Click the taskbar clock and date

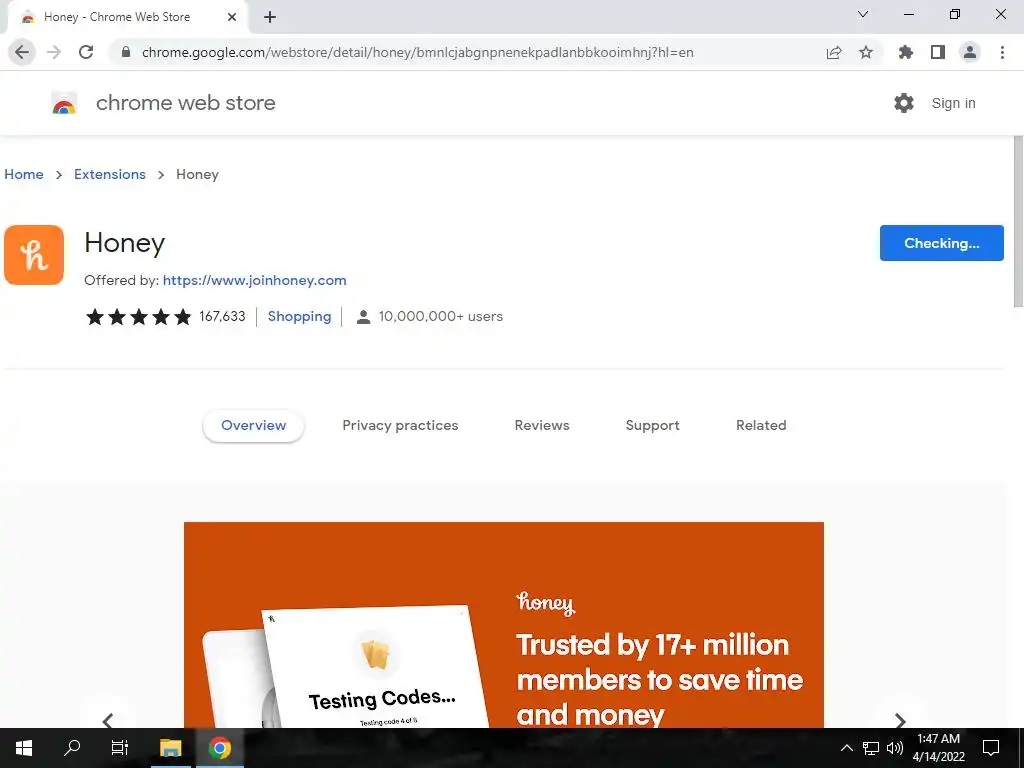pos(938,748)
